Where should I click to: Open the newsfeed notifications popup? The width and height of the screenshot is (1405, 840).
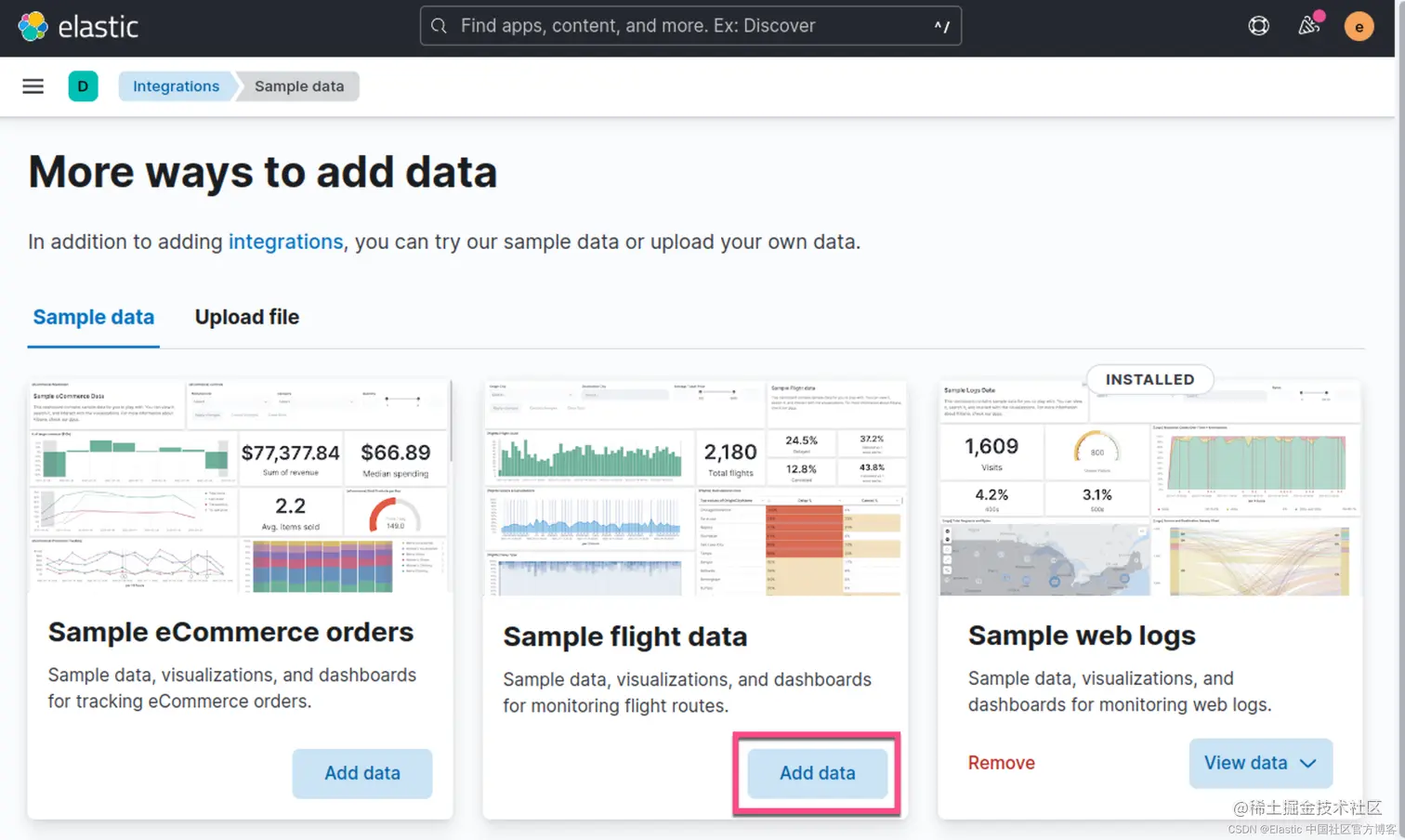[x=1309, y=26]
